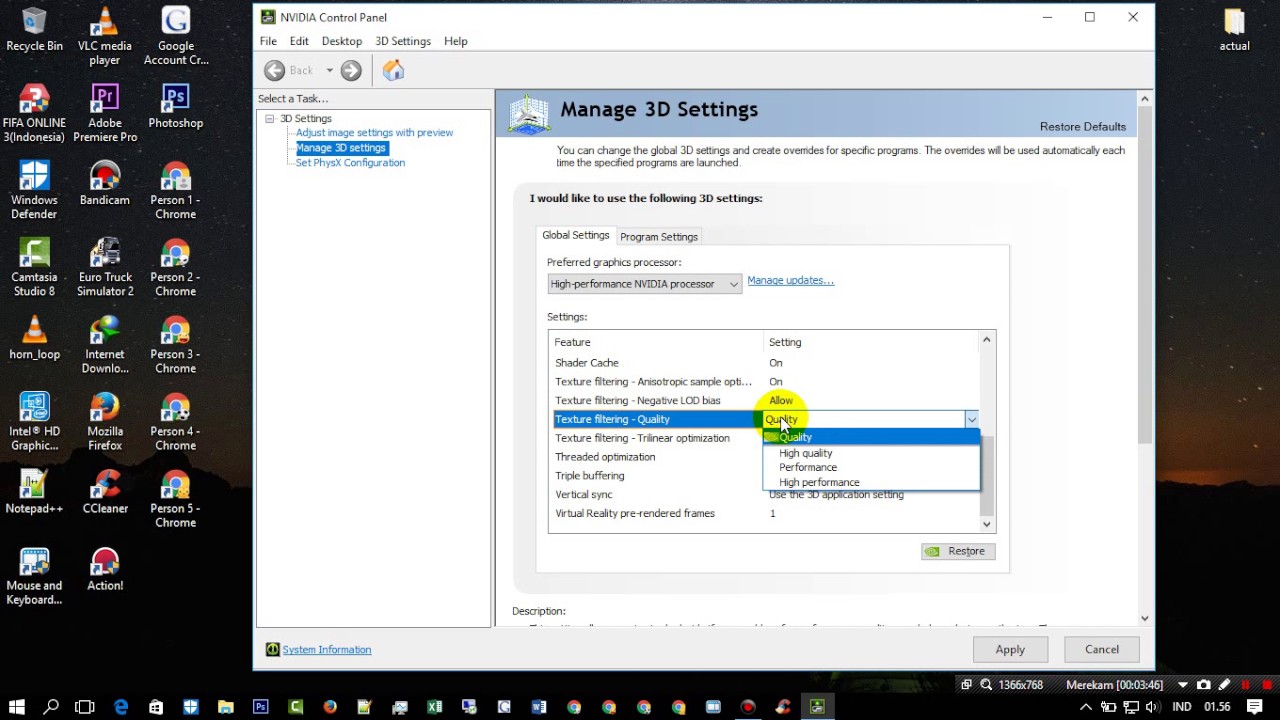The image size is (1280, 720).
Task: Select Euro Truck Simulator 2 icon
Action: click(105, 268)
